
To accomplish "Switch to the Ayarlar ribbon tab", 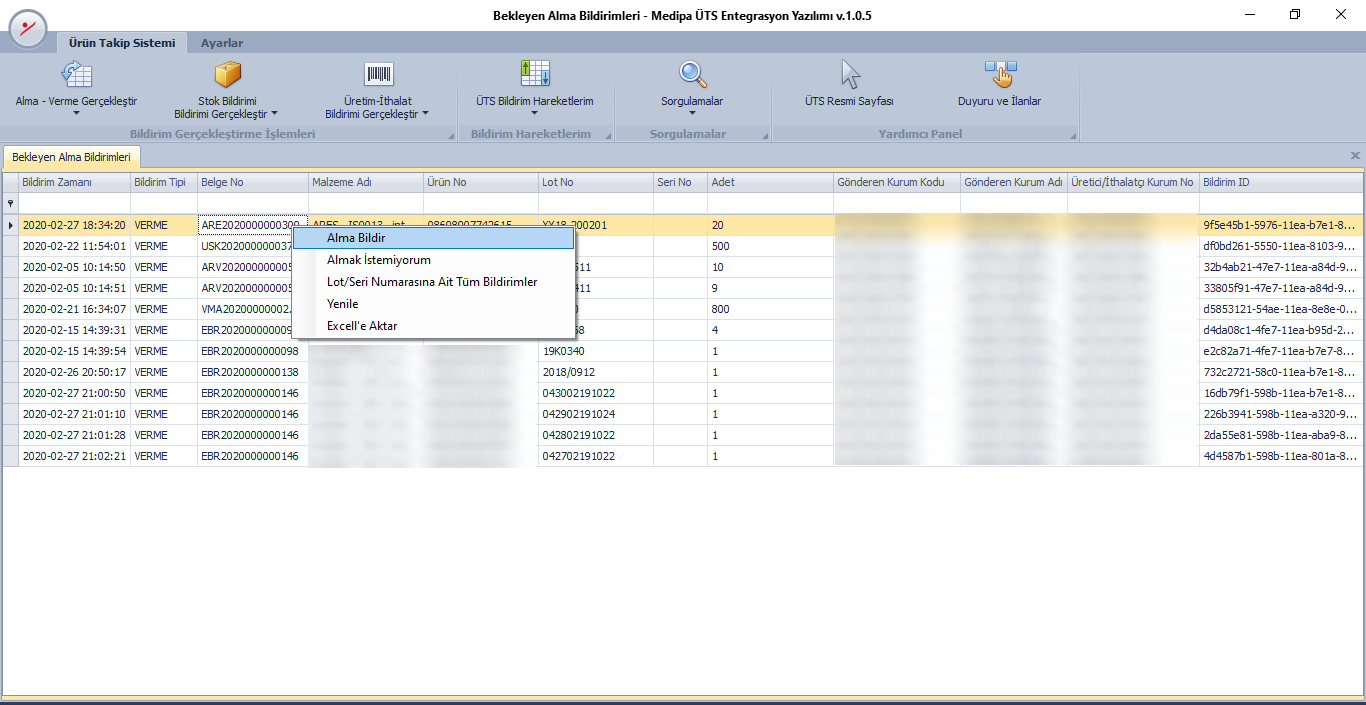I will tap(221, 43).
